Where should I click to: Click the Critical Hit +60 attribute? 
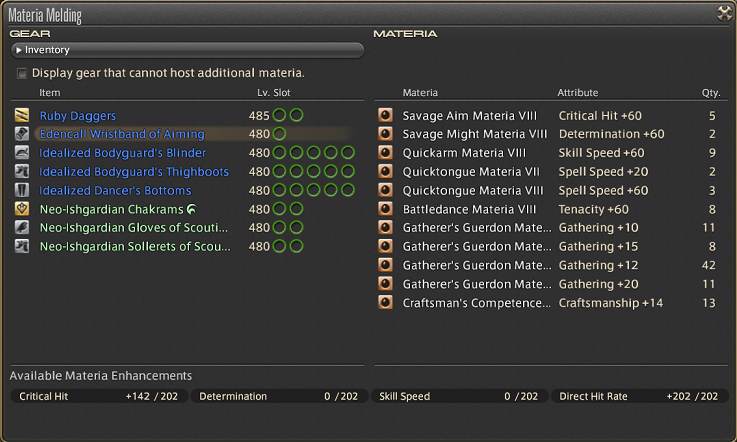(x=600, y=116)
